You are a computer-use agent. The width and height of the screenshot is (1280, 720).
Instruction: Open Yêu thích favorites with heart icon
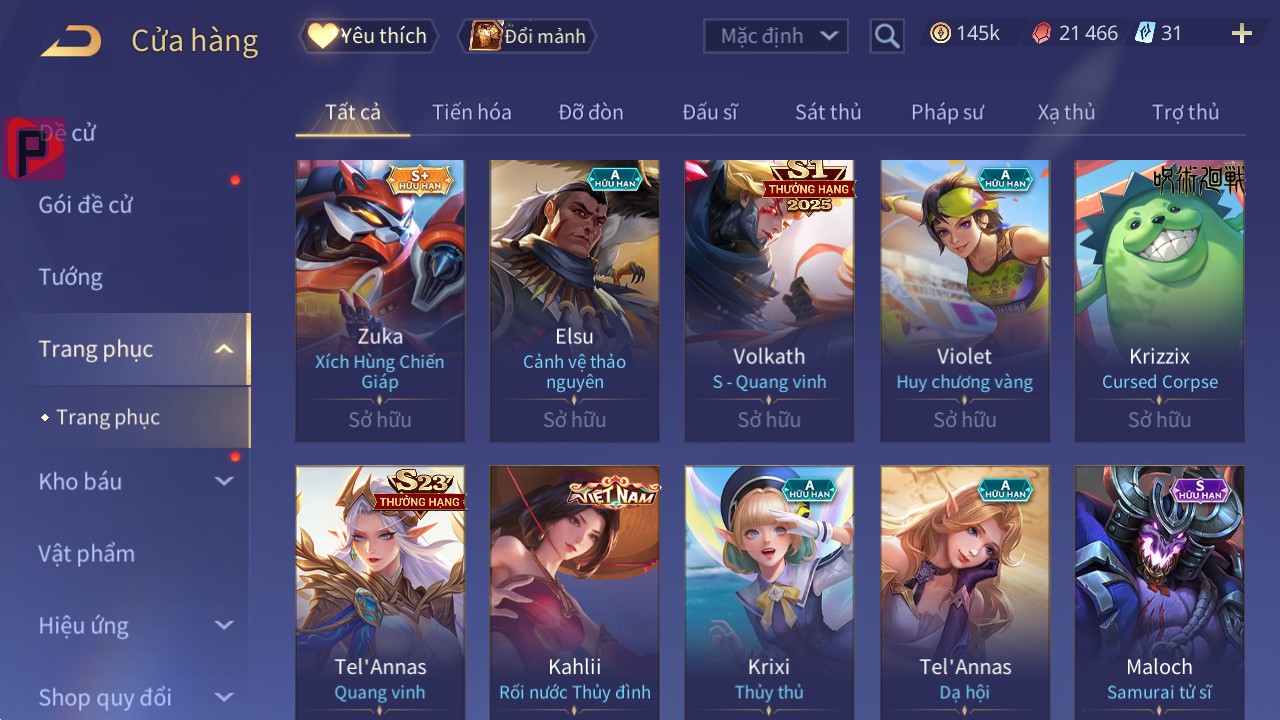[368, 36]
